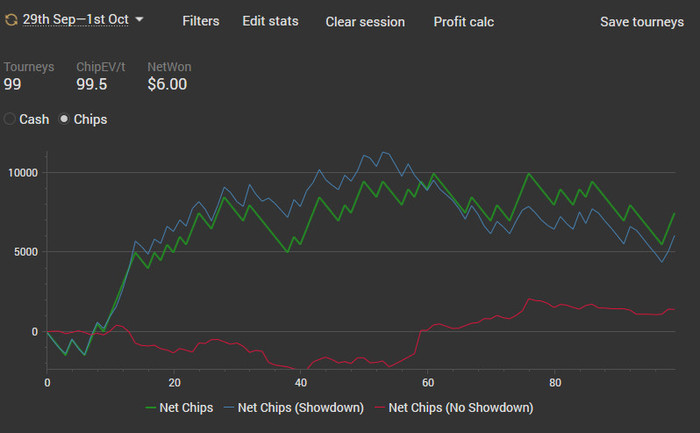Select the Cash radio button
The image size is (700, 433).
pos(9,119)
